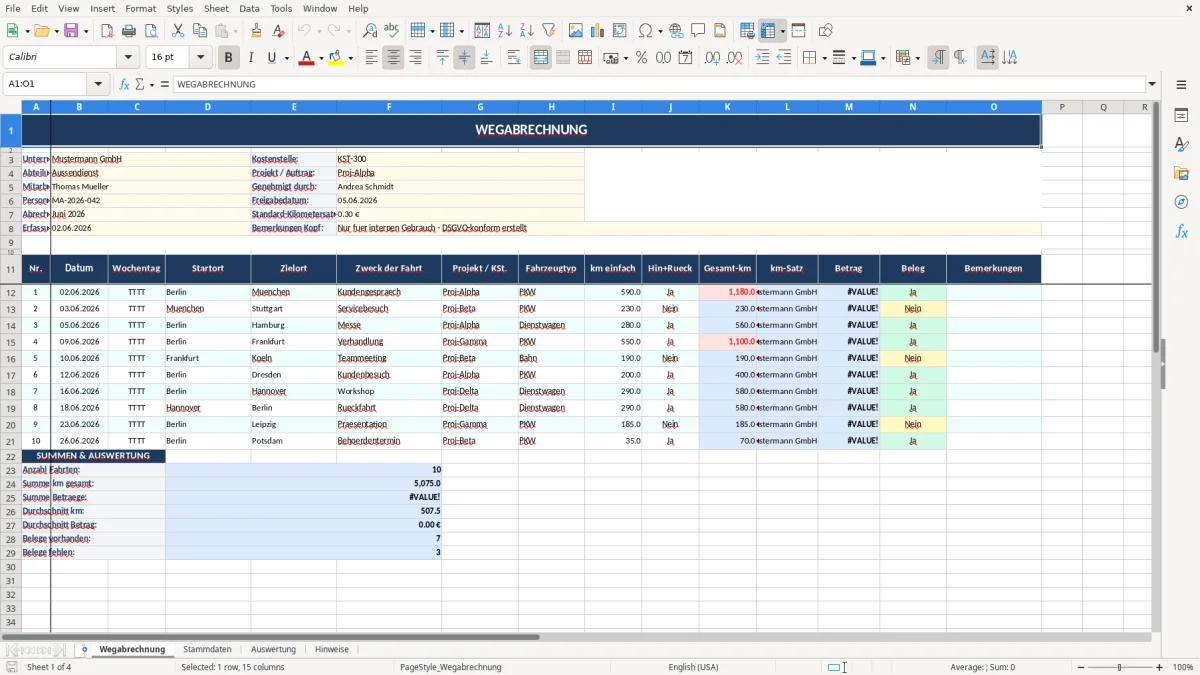Export directly as PDF
Screen dimensions: 1200x675
click(x=107, y=31)
